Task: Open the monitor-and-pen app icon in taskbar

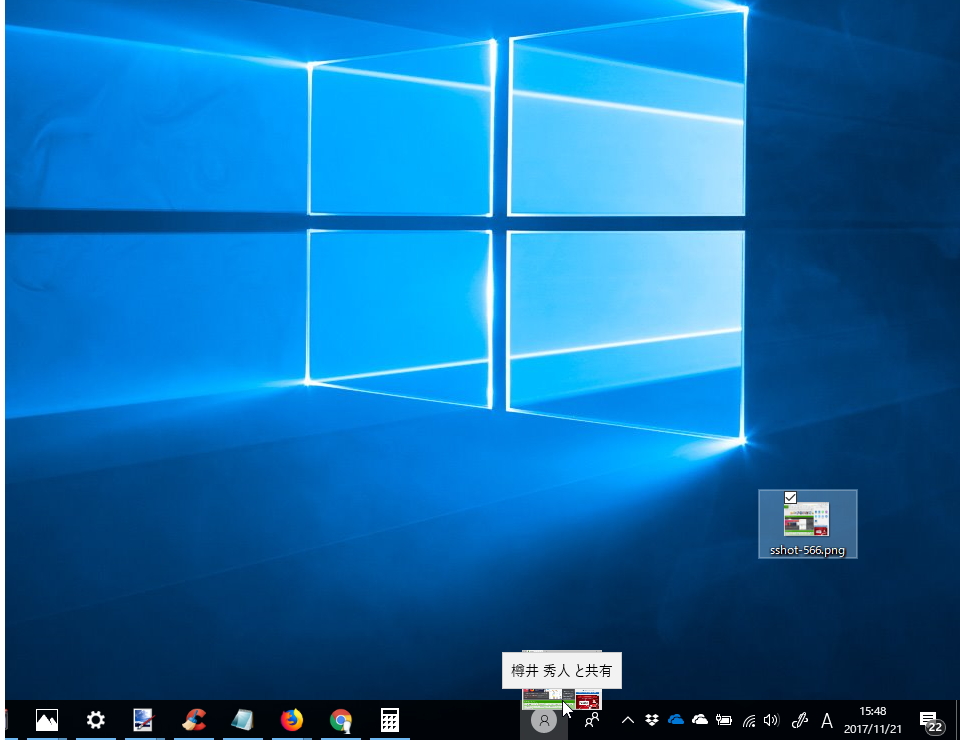Action: pos(144,720)
